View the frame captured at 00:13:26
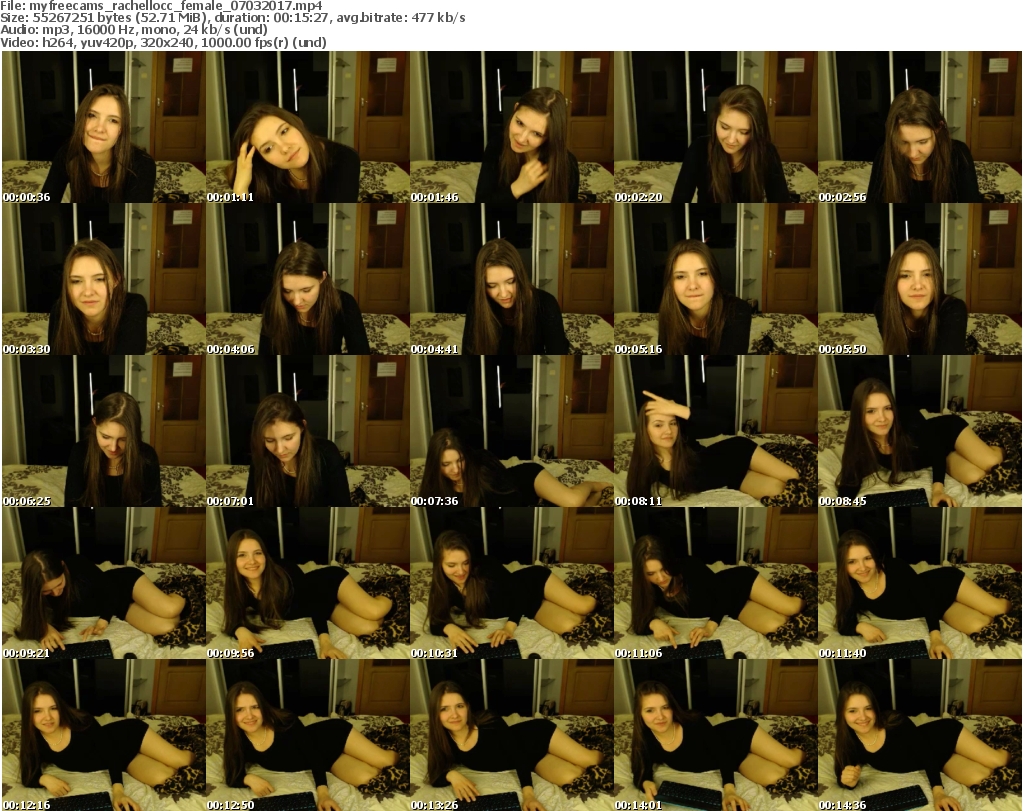 click(x=512, y=735)
